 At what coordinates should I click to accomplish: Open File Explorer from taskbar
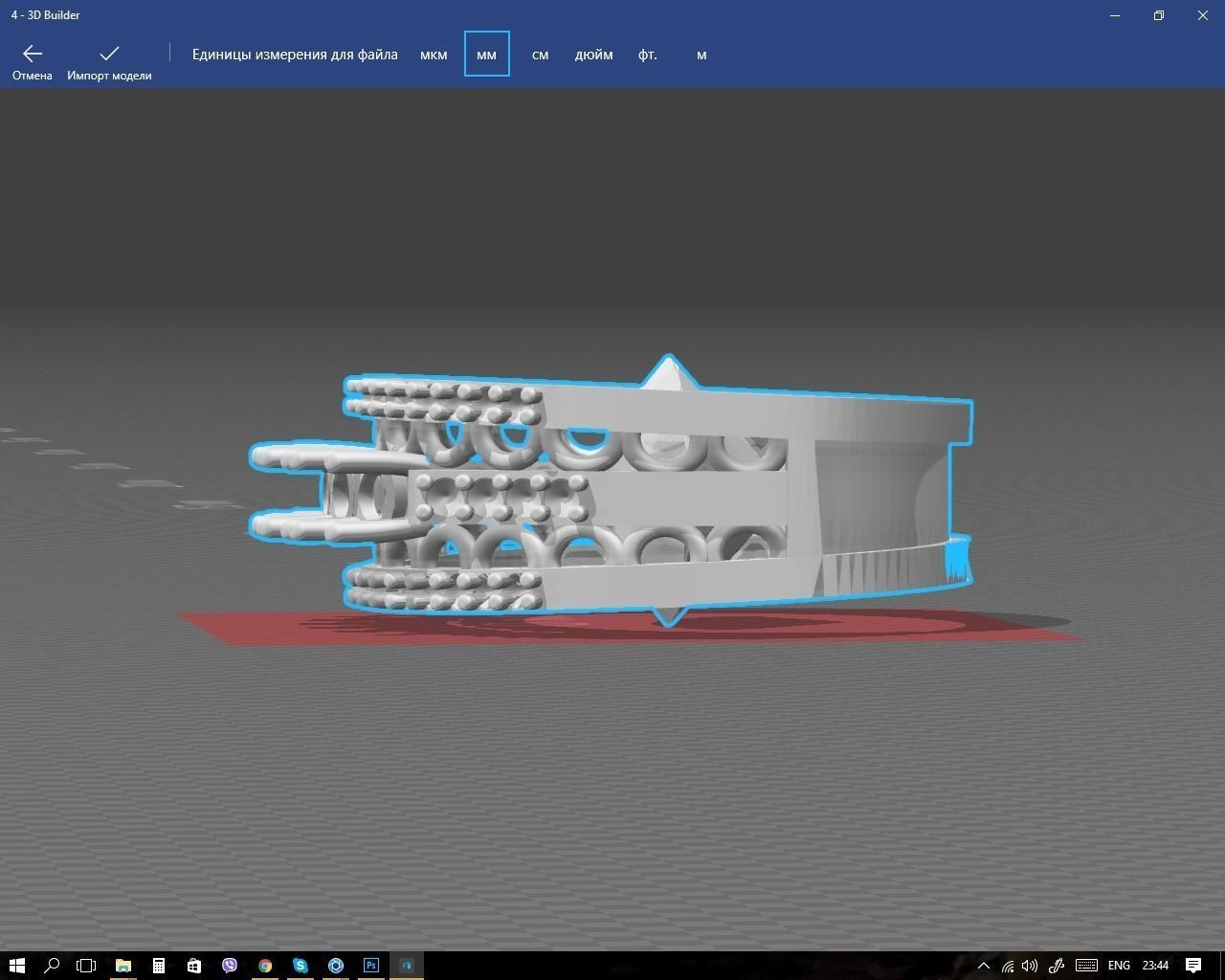tap(122, 965)
